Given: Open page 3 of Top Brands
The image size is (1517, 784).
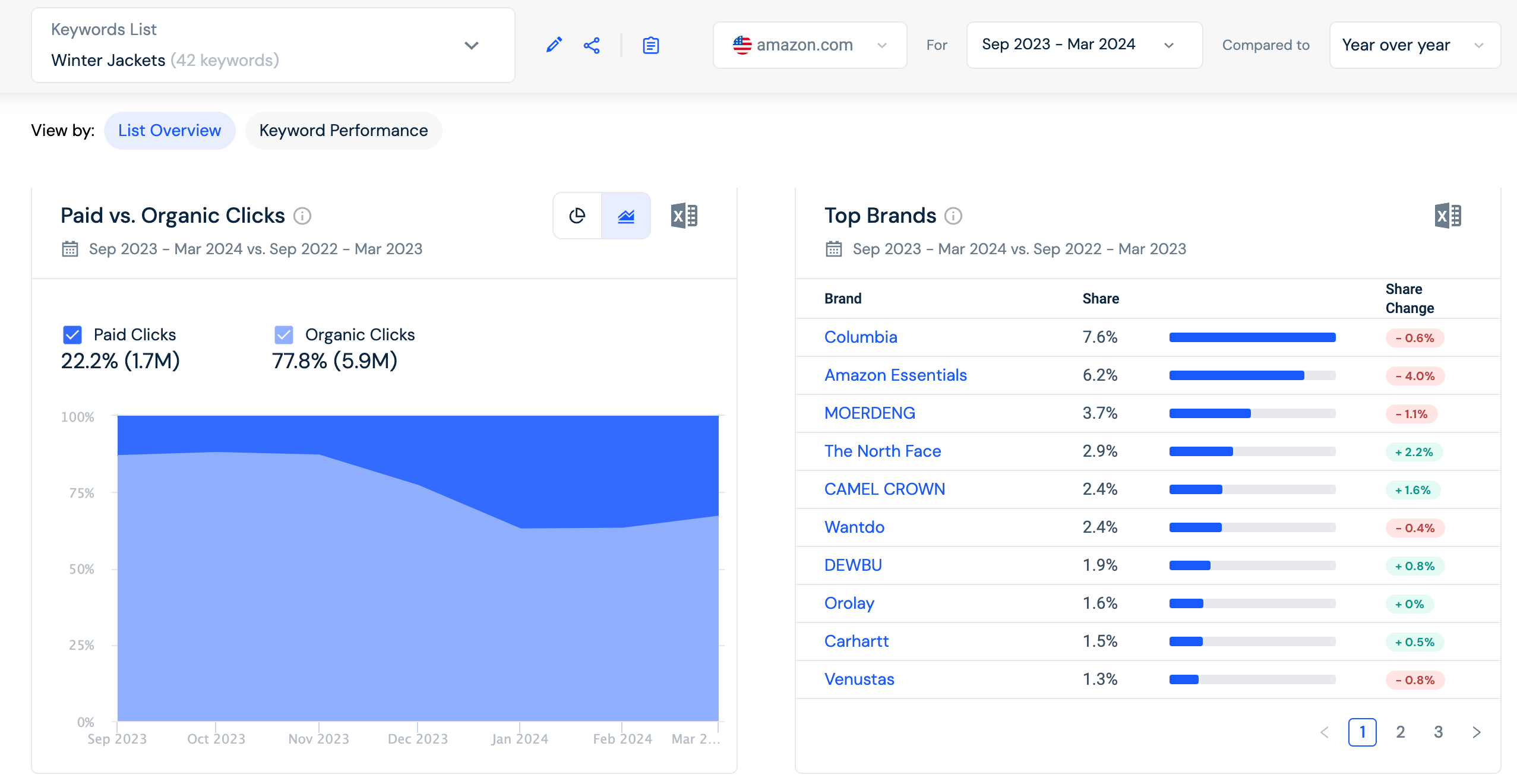Looking at the screenshot, I should coord(1439,732).
